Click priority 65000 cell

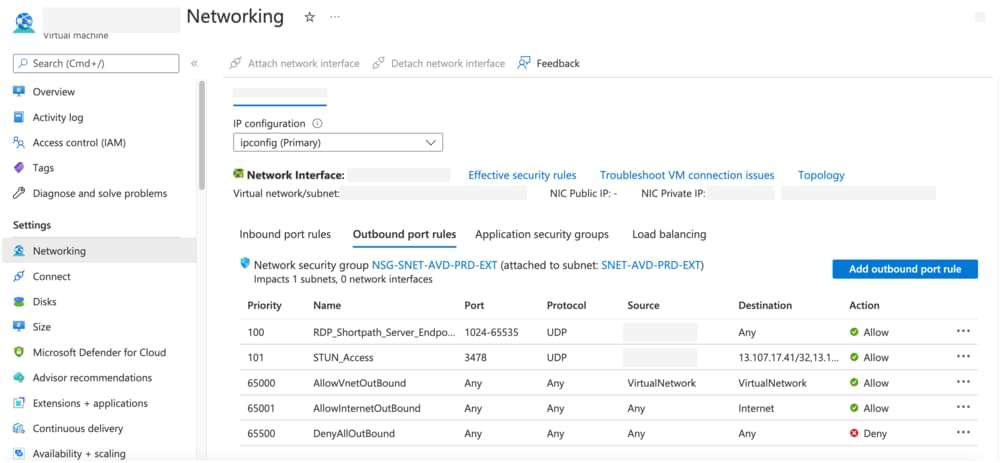pos(261,383)
